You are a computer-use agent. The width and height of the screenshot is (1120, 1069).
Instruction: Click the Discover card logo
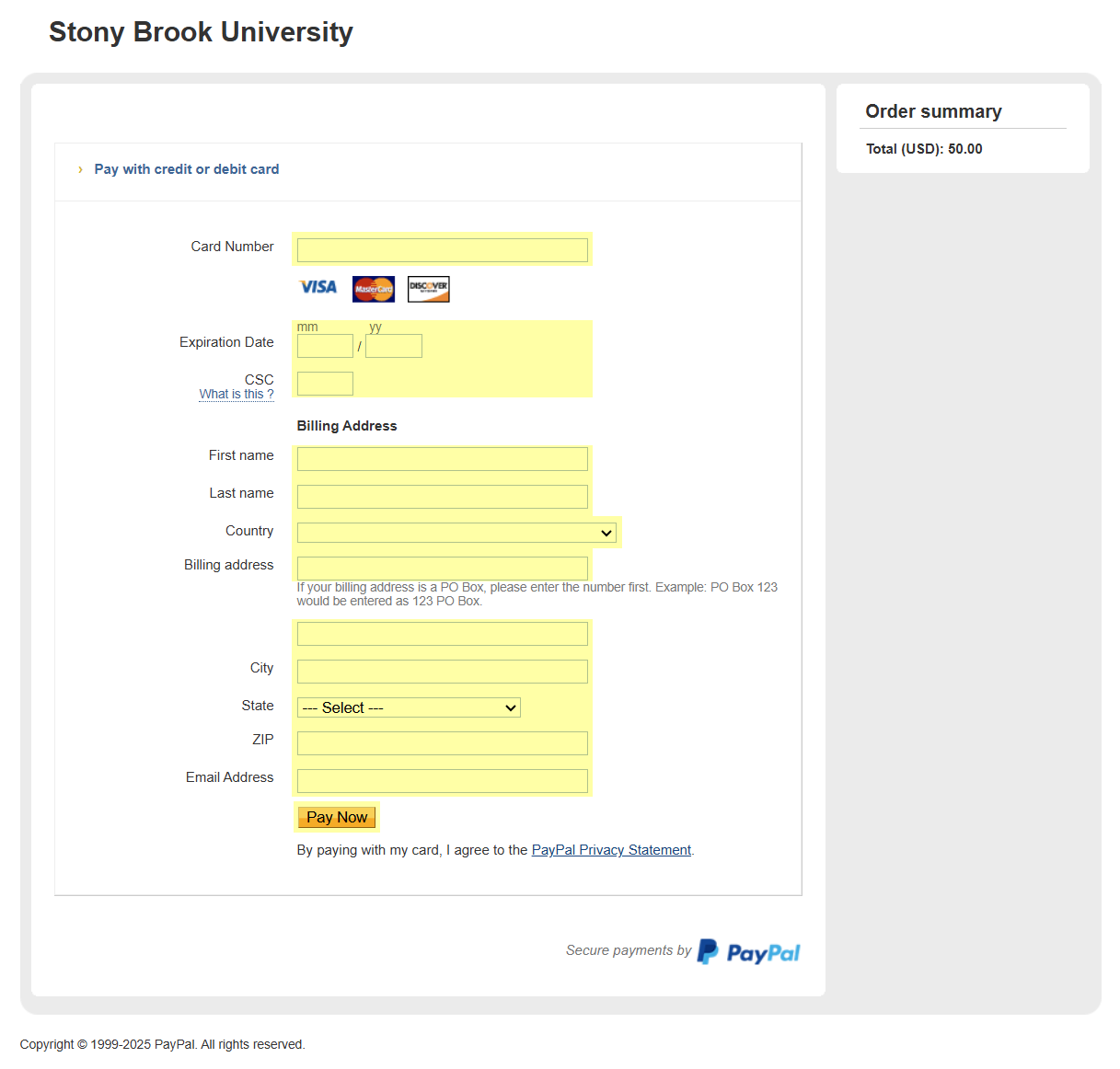coord(429,289)
